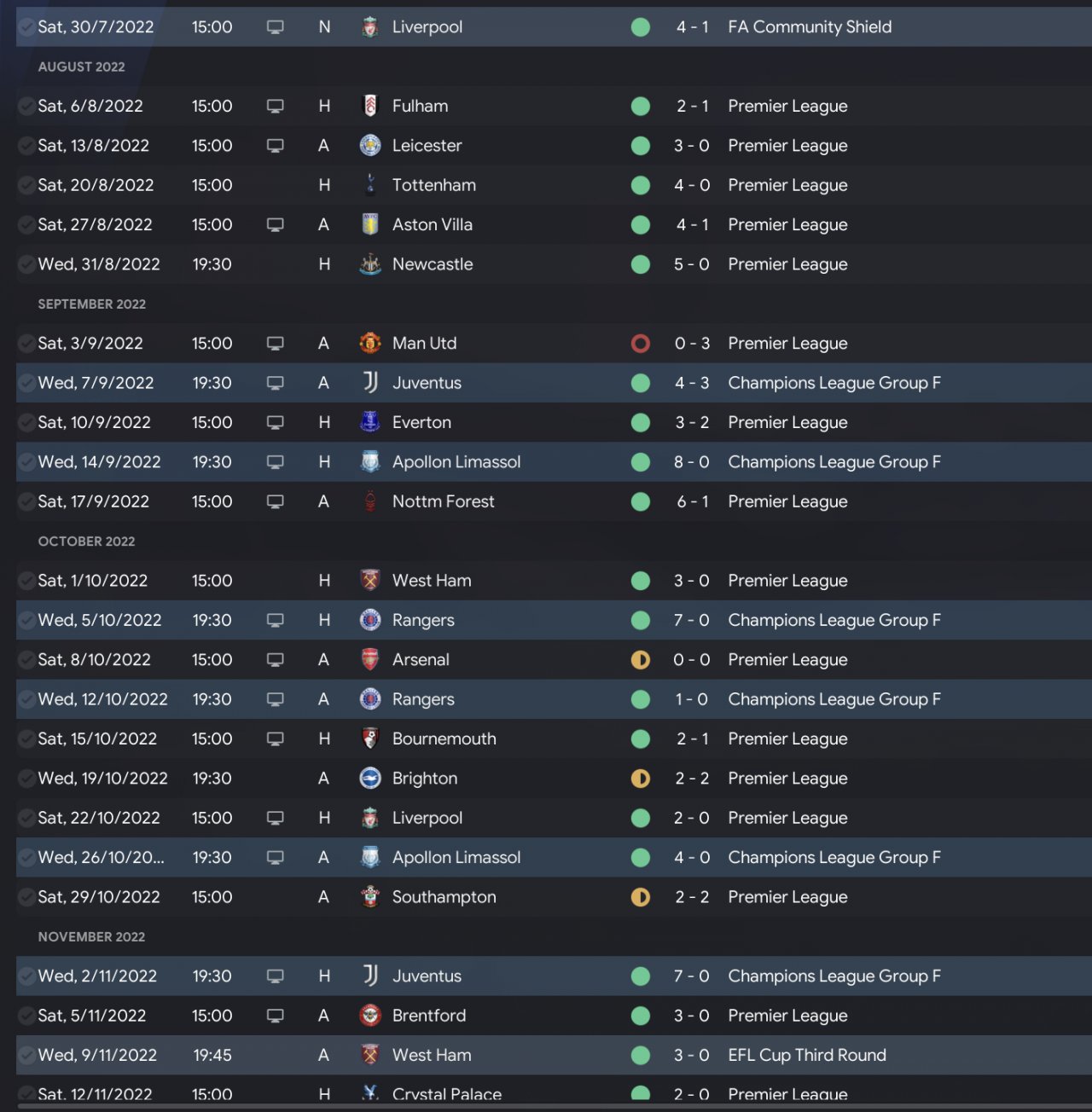The height and width of the screenshot is (1112, 1092).
Task: Toggle the checkmark beside Sat, 1/10/2022 fixture
Action: tap(26, 581)
